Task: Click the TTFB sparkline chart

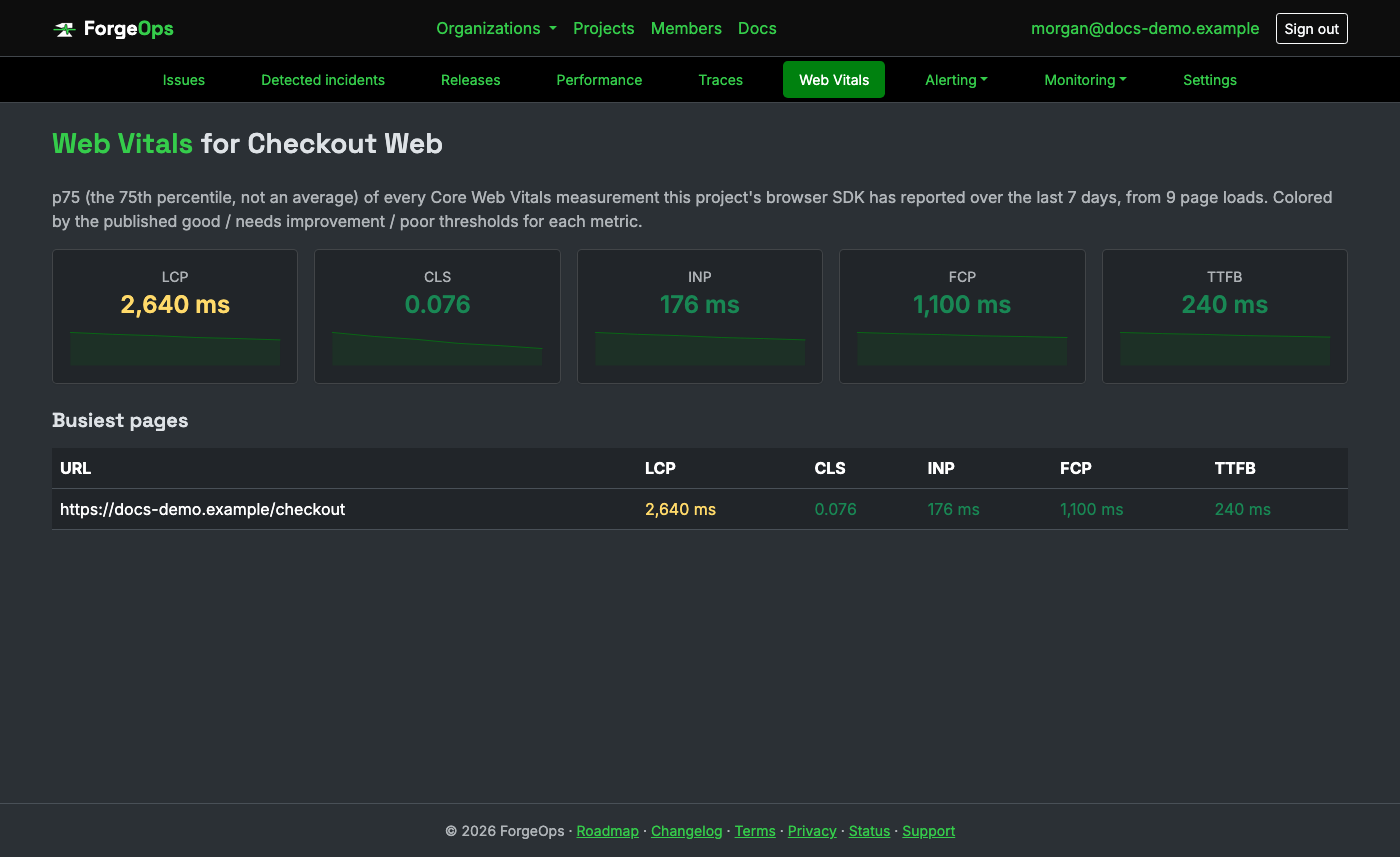Action: click(1225, 348)
